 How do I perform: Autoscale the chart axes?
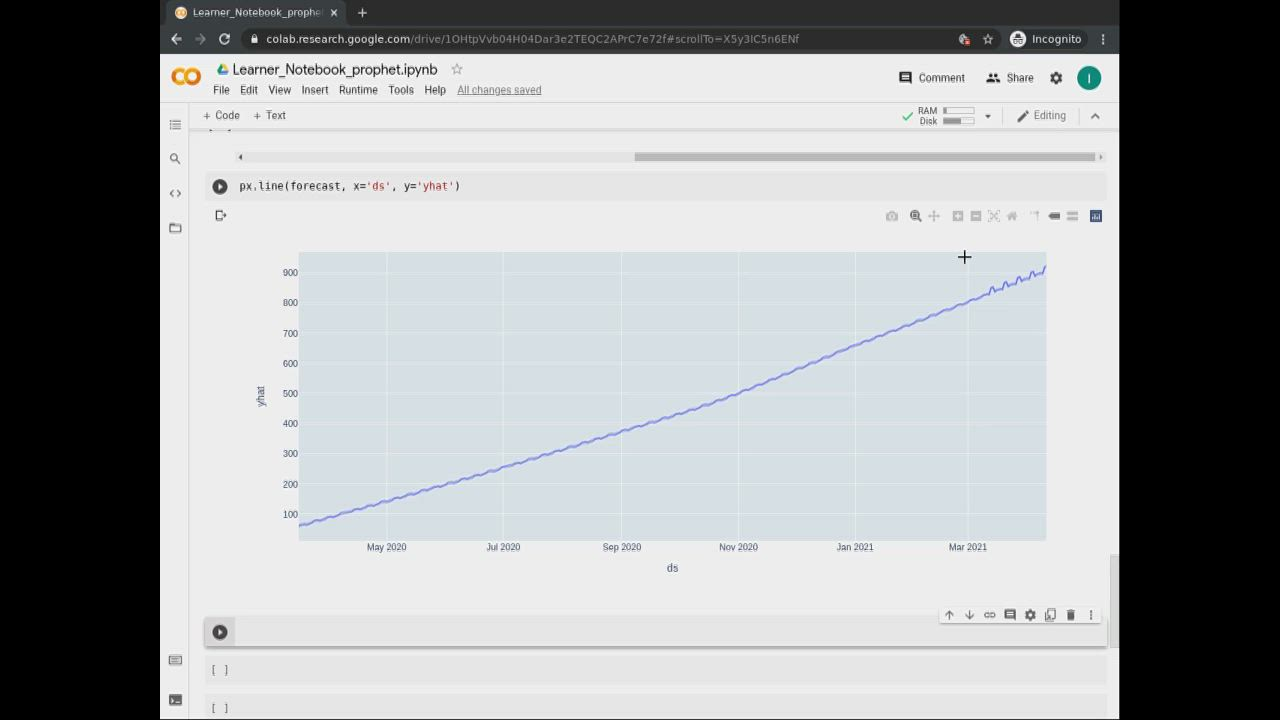pyautogui.click(x=994, y=216)
